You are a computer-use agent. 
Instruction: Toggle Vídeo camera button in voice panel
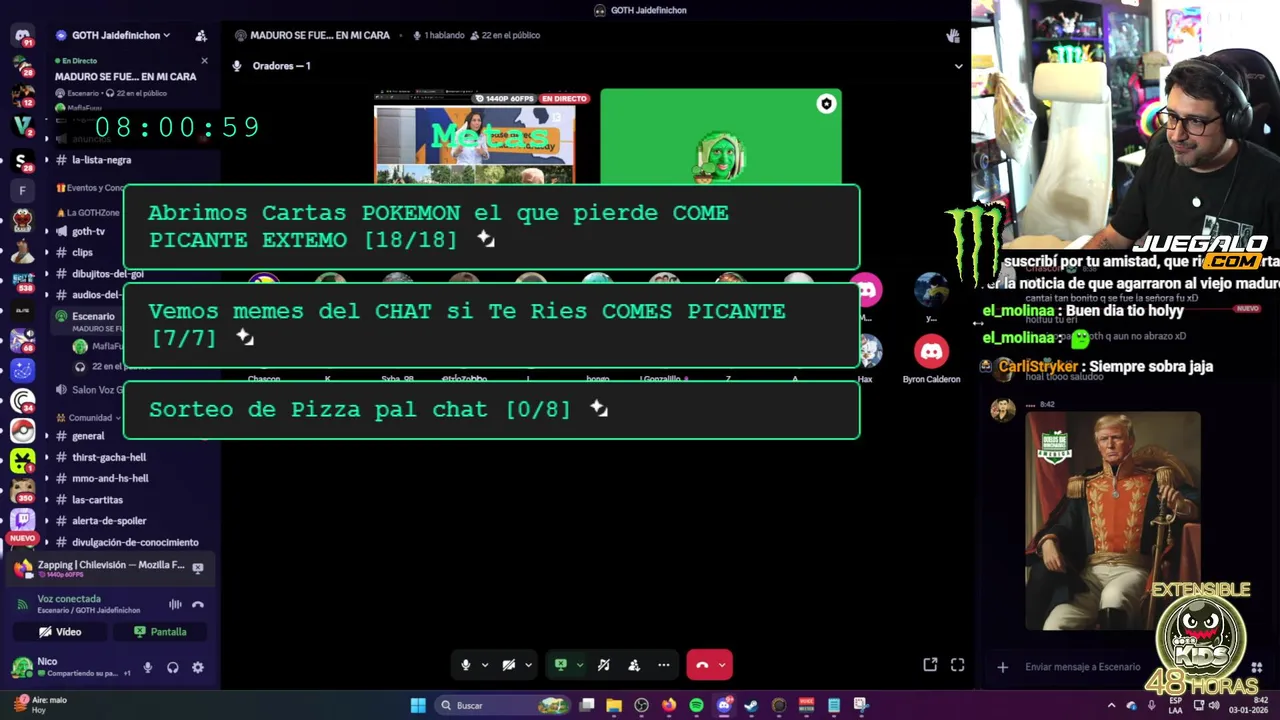[x=60, y=632]
